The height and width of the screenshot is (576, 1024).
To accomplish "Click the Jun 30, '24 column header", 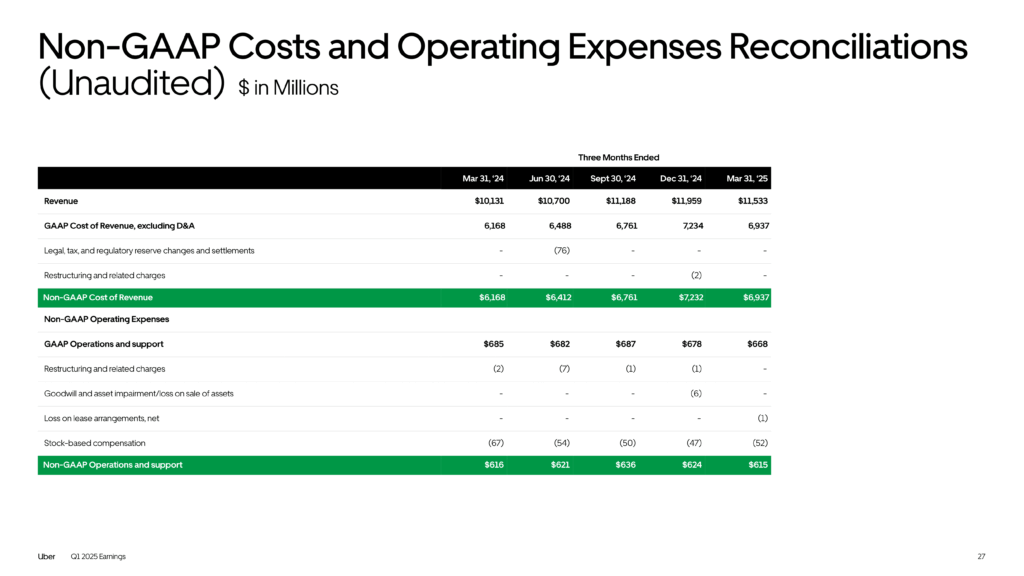I will tap(549, 178).
